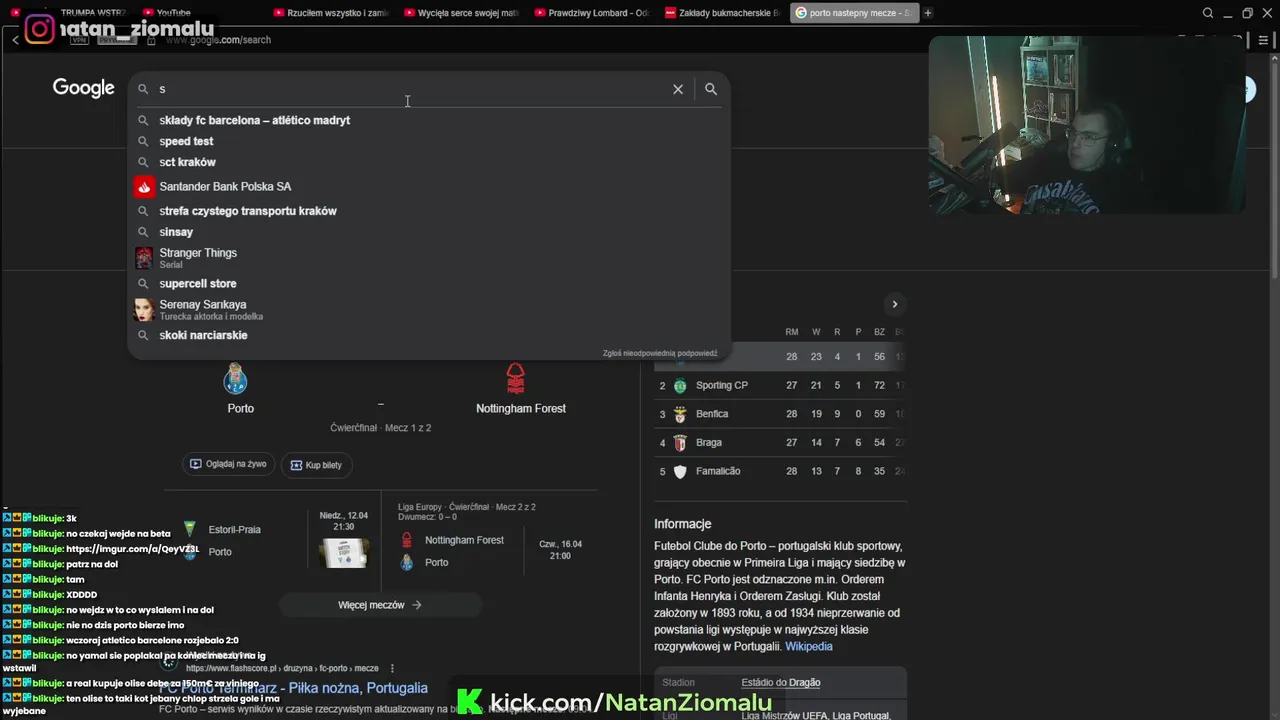Open the Estoril-Praia vs Porto match row
The width and height of the screenshot is (1280, 720).
272,540
